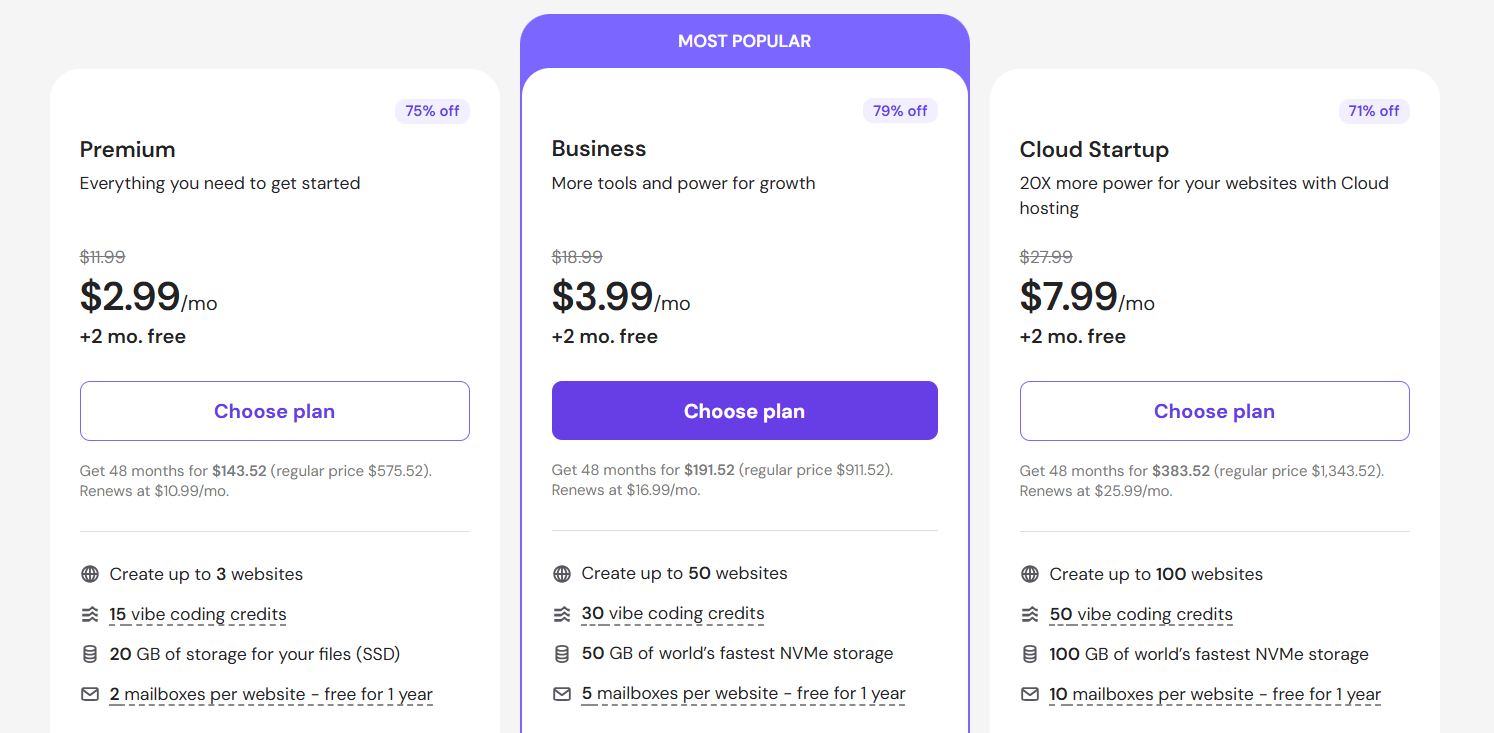Viewport: 1494px width, 733px height.
Task: Open 30 vibe coding credits tooltip link
Action: tap(673, 613)
